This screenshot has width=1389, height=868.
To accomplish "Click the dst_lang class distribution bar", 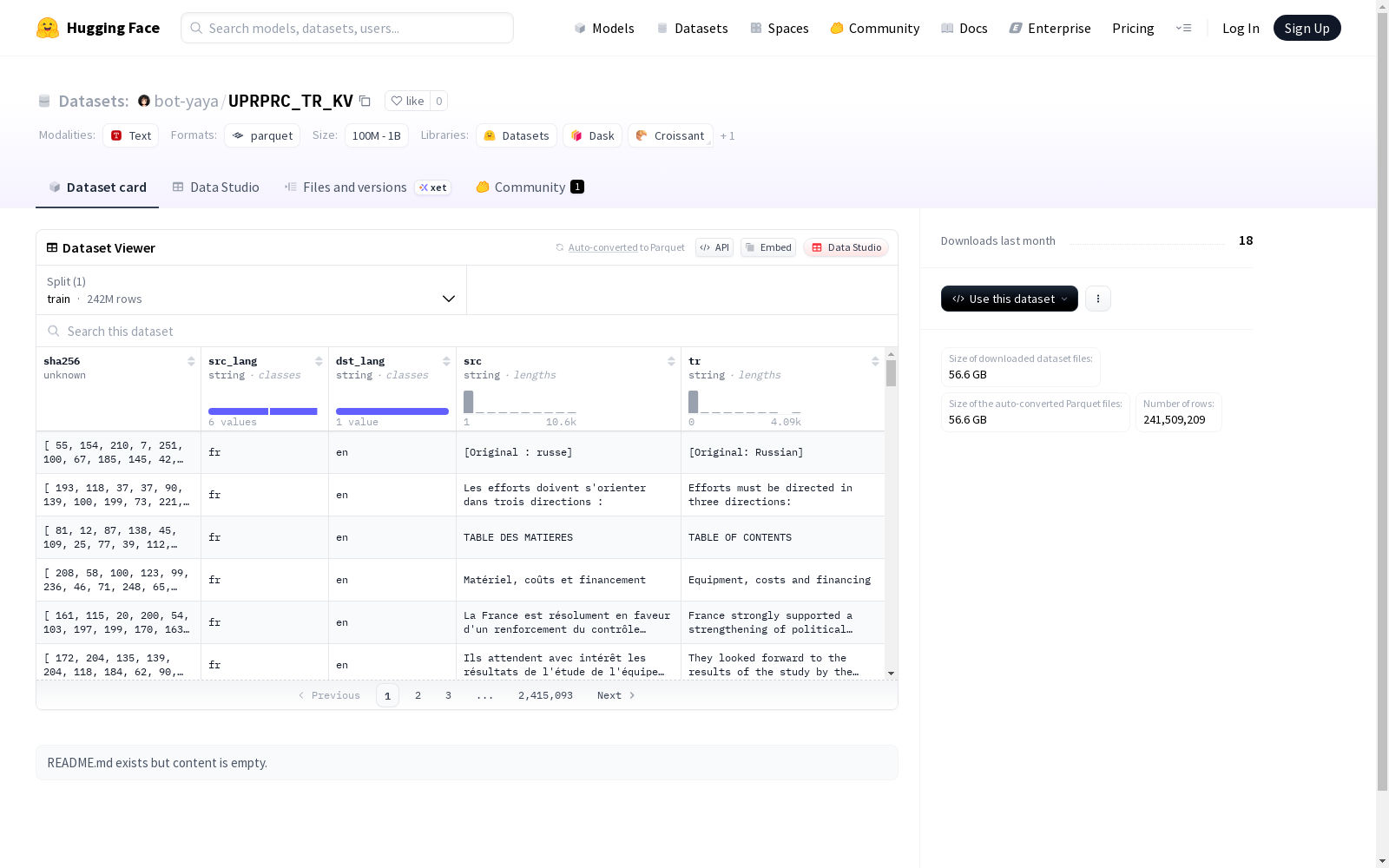I will point(392,411).
